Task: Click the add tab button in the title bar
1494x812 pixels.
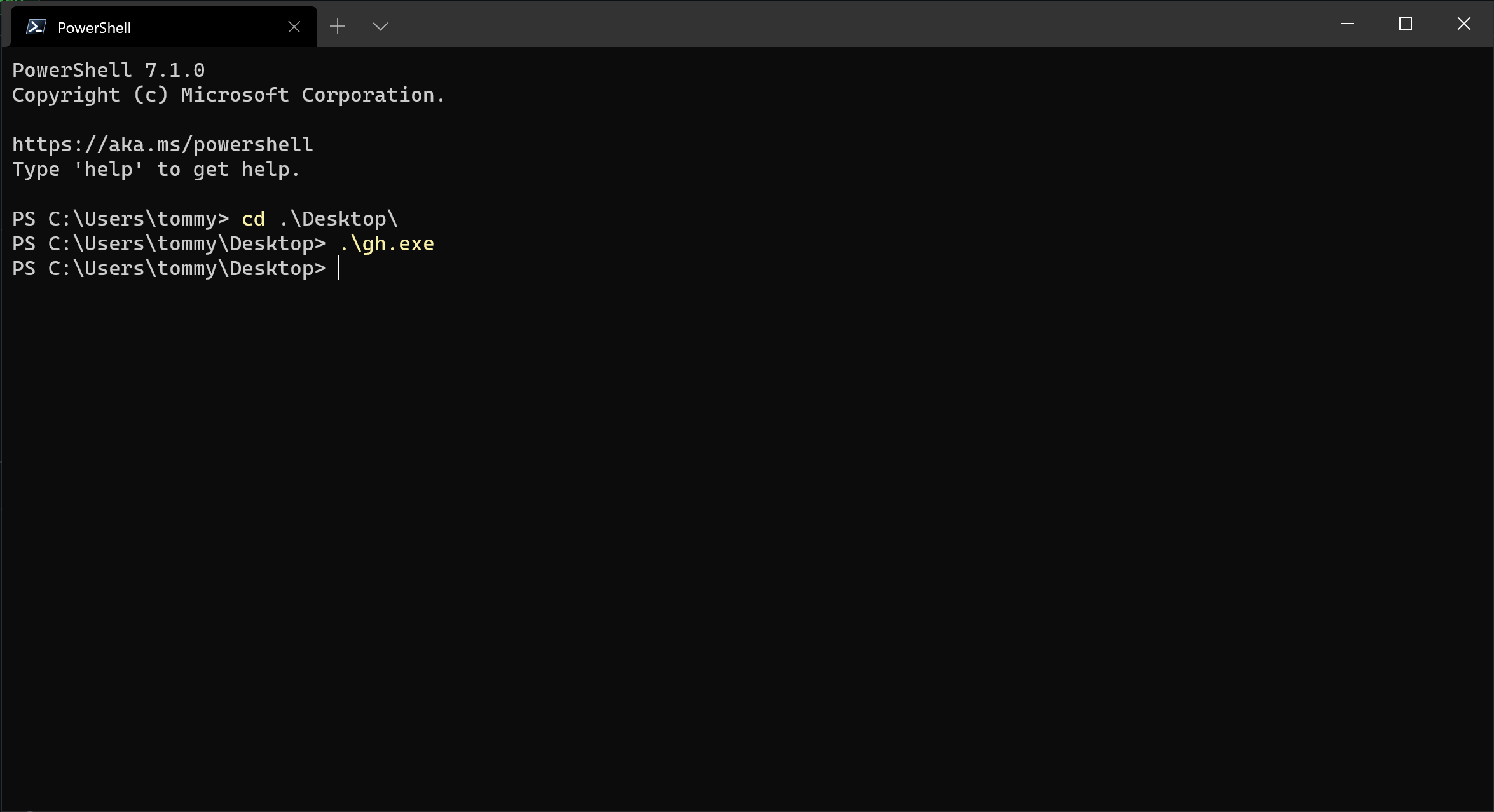Action: (x=337, y=27)
